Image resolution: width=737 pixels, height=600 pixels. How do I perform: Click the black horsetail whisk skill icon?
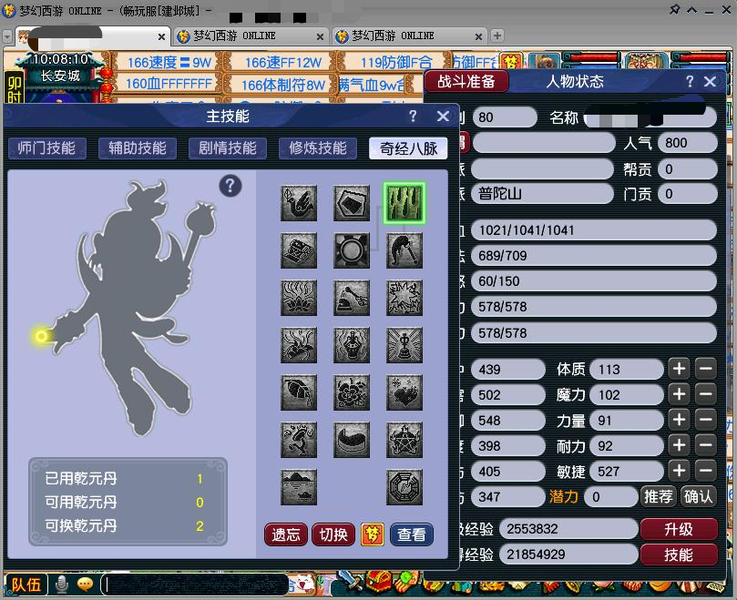[404, 250]
